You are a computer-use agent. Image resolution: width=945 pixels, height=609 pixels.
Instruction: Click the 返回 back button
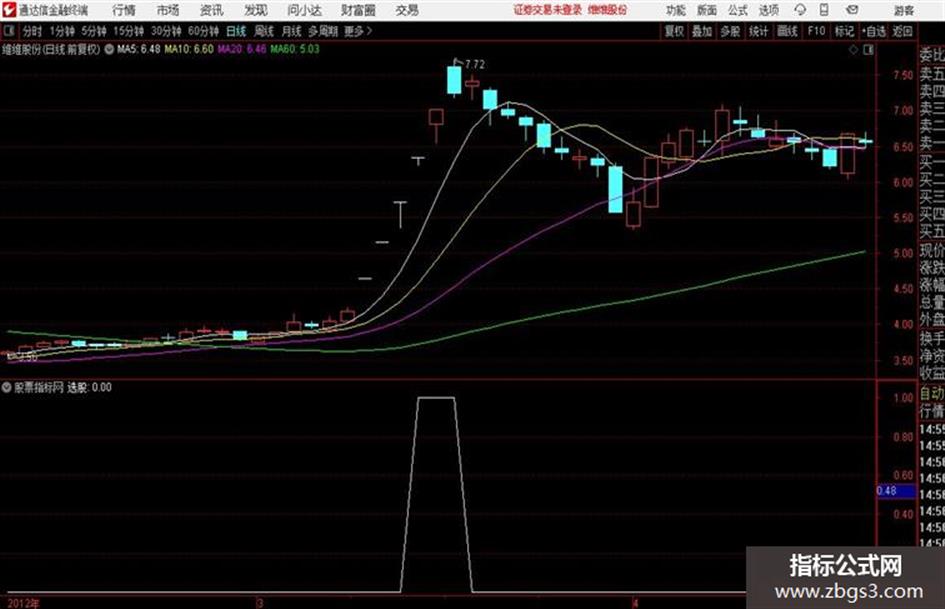click(x=902, y=31)
